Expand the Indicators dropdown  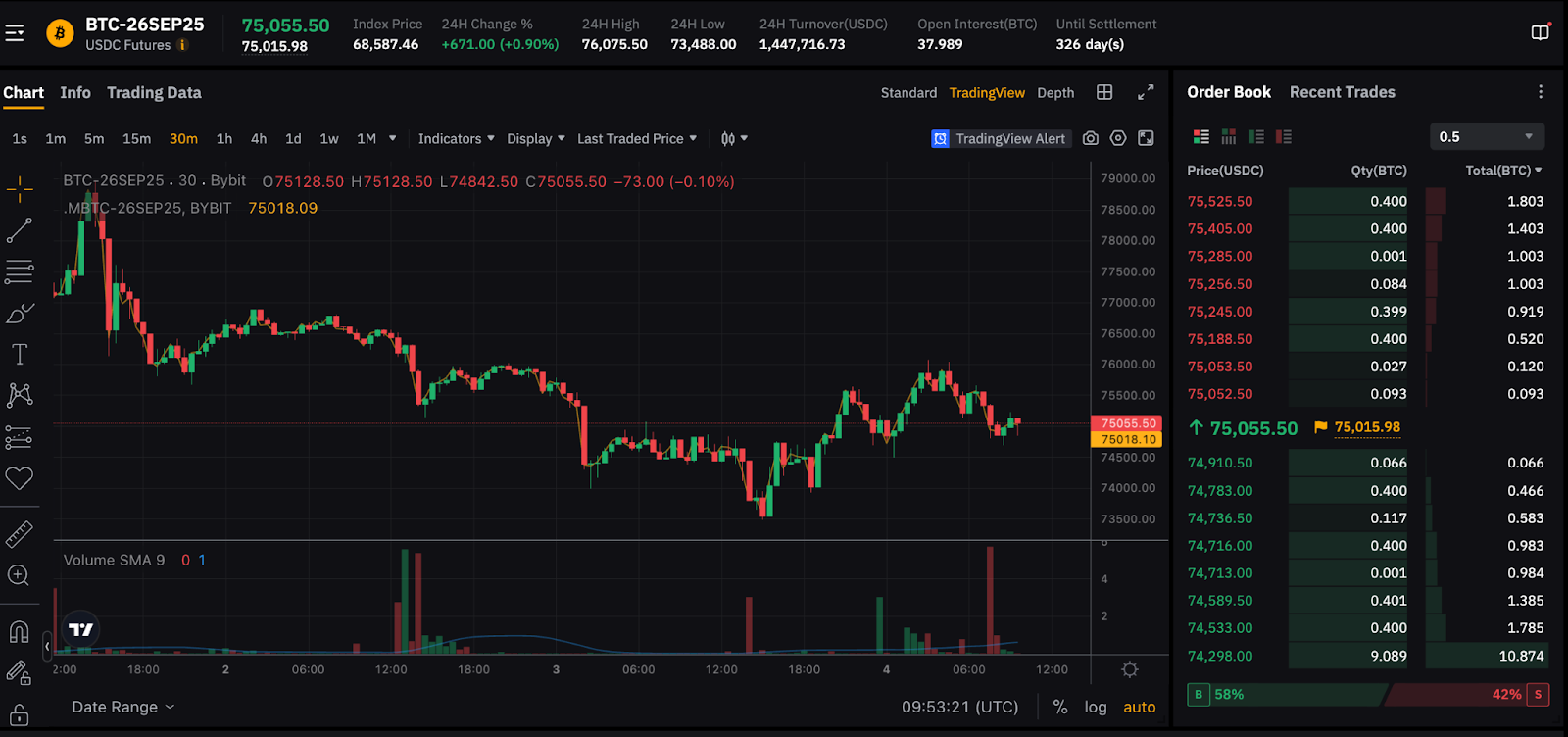pyautogui.click(x=456, y=138)
